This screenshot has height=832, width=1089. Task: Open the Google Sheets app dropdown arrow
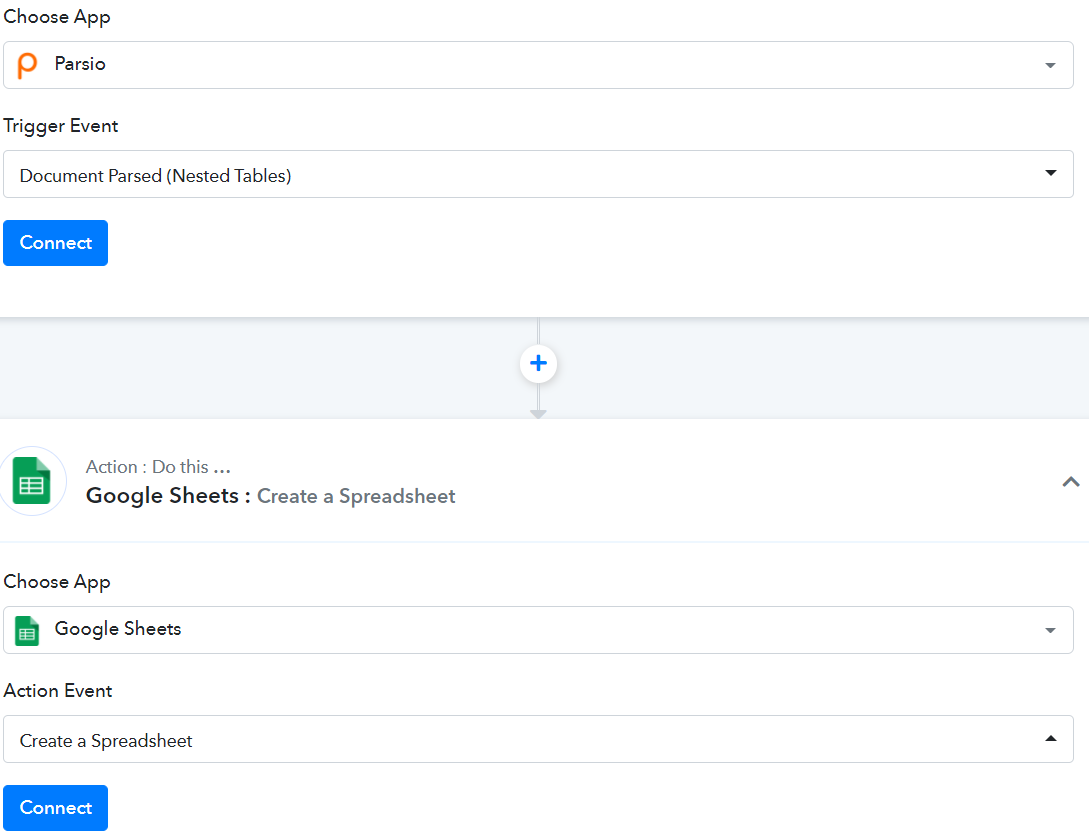pyautogui.click(x=1050, y=631)
